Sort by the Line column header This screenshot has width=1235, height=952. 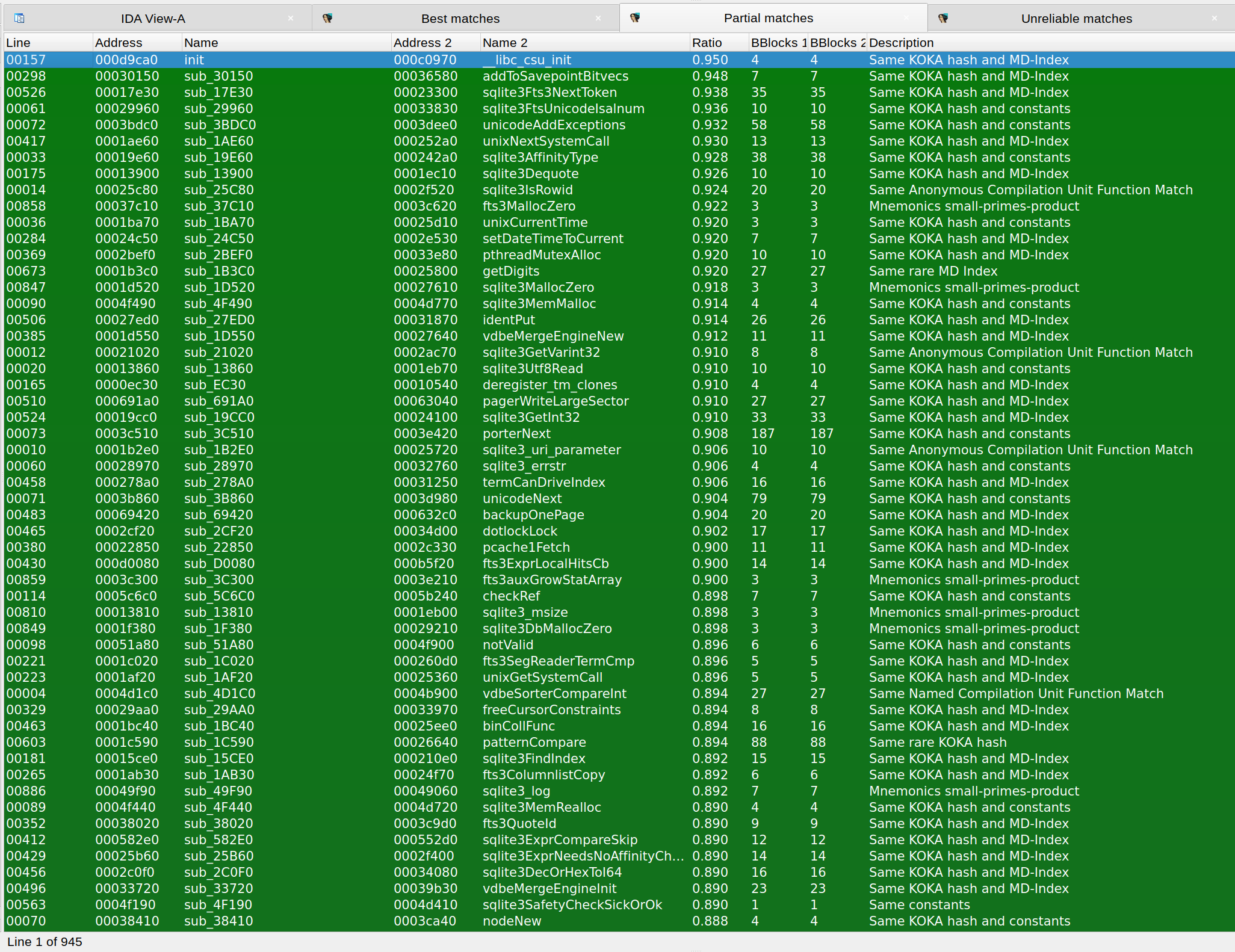18,43
